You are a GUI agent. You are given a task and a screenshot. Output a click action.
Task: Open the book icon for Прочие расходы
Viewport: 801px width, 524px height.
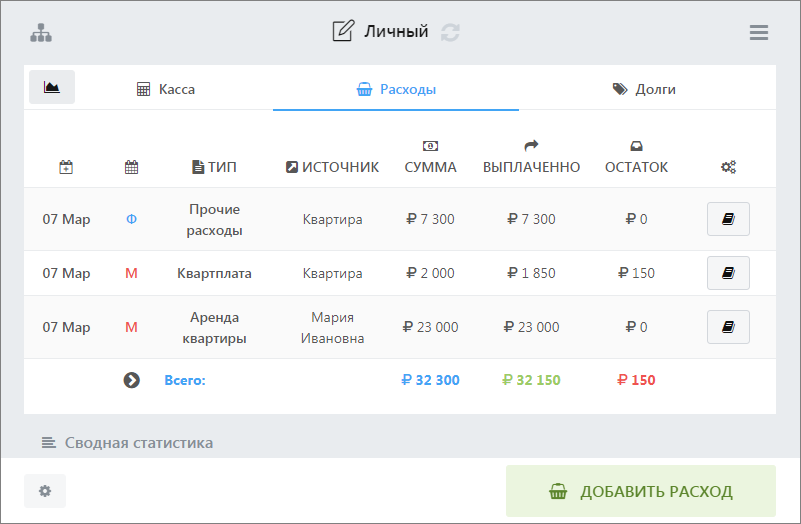tap(728, 219)
